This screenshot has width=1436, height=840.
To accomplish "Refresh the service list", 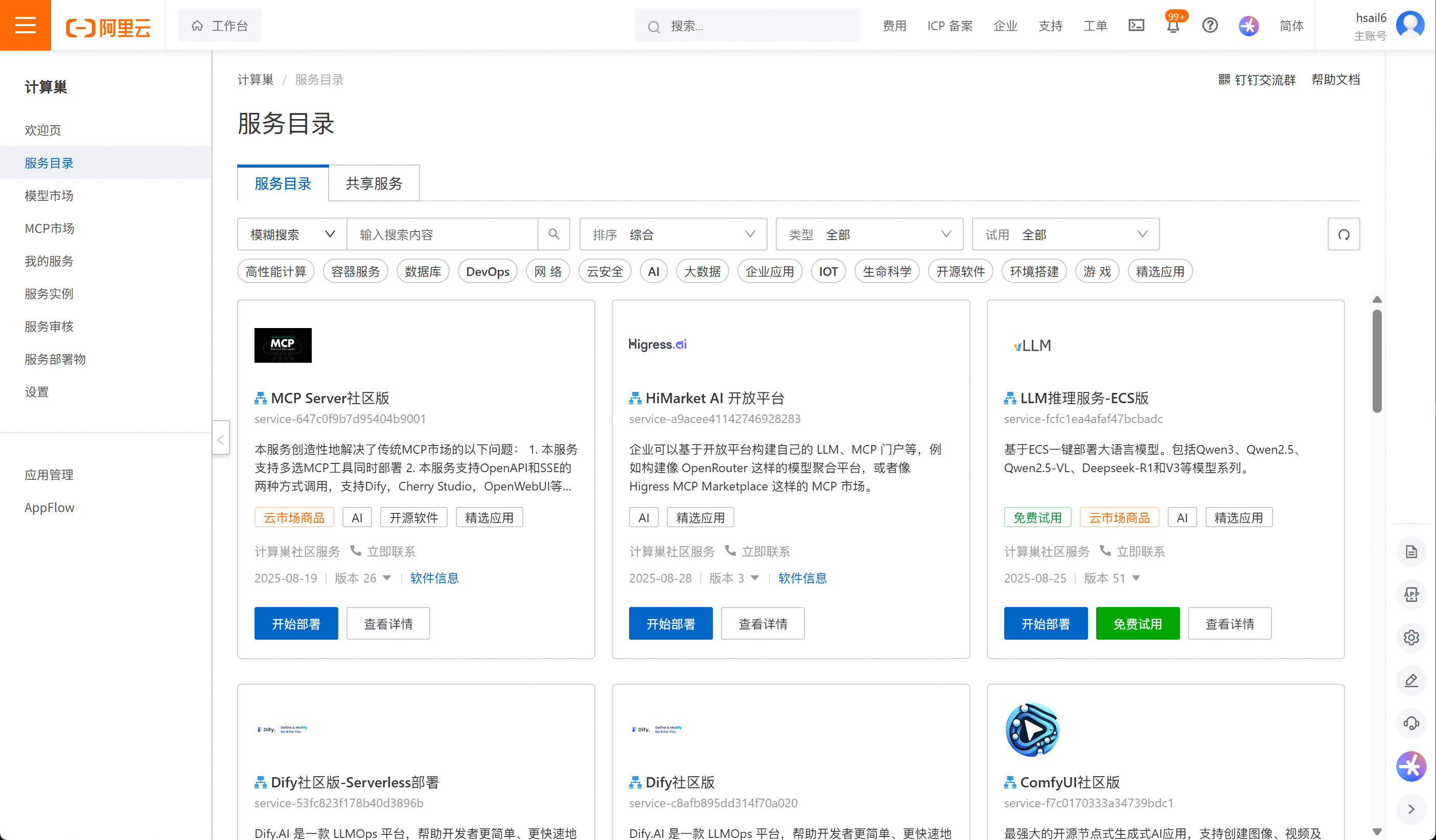I will [1343, 234].
